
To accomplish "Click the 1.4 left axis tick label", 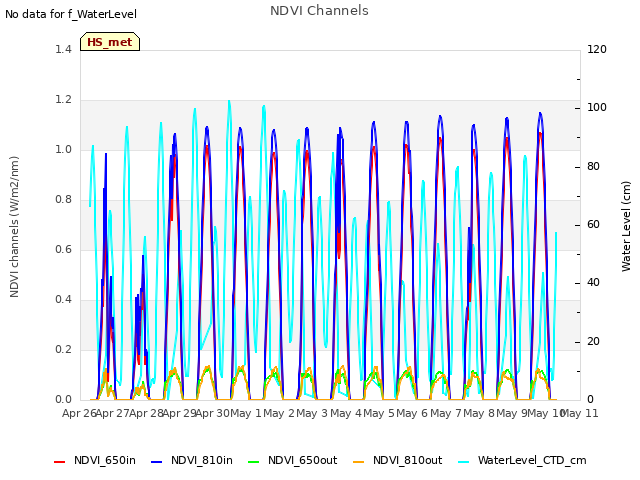I will (x=63, y=49).
